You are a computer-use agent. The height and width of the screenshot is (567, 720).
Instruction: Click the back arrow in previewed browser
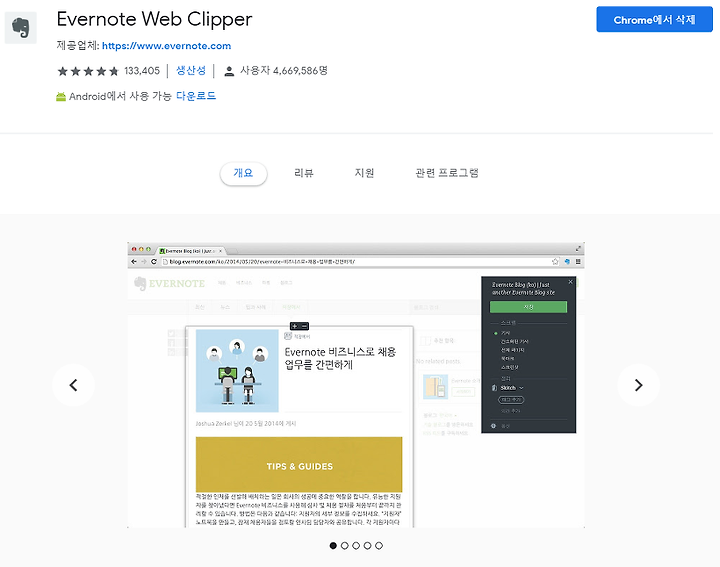(x=134, y=262)
